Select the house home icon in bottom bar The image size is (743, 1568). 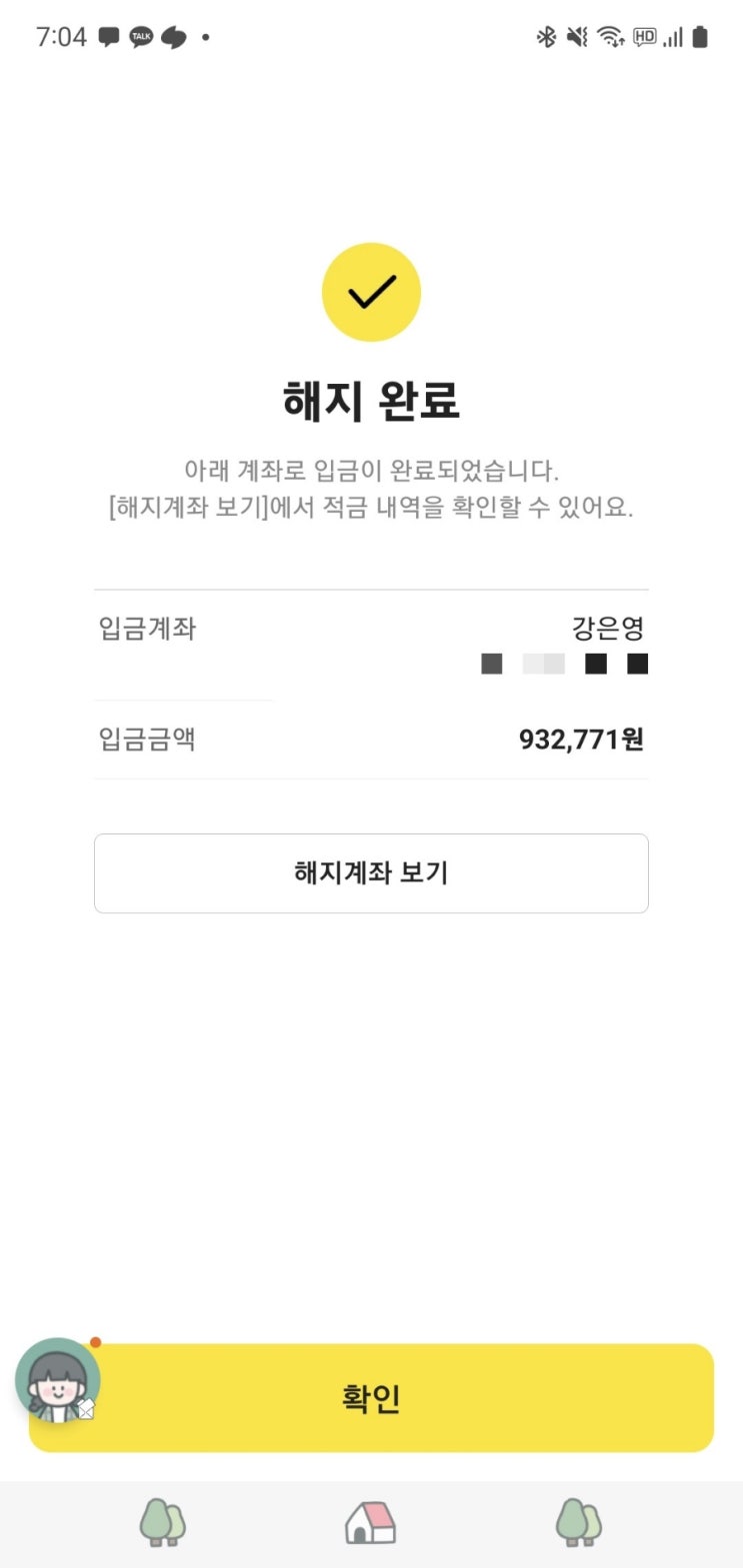(x=370, y=1523)
